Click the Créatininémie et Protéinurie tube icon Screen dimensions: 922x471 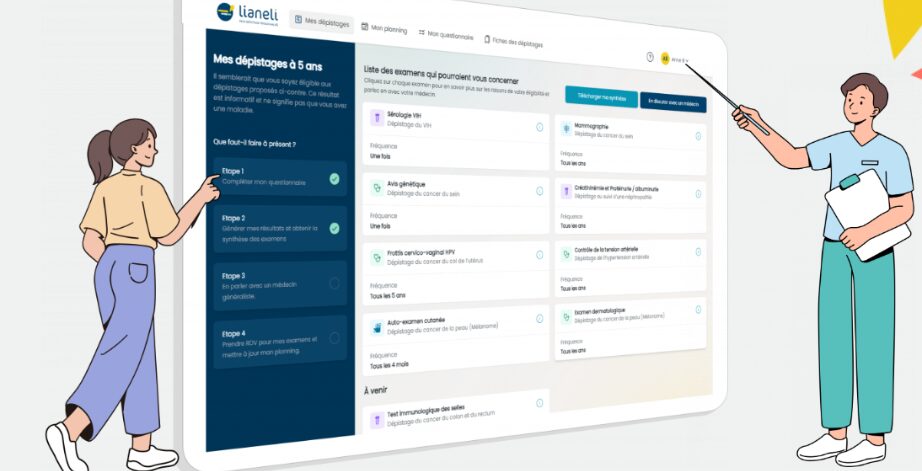point(566,191)
